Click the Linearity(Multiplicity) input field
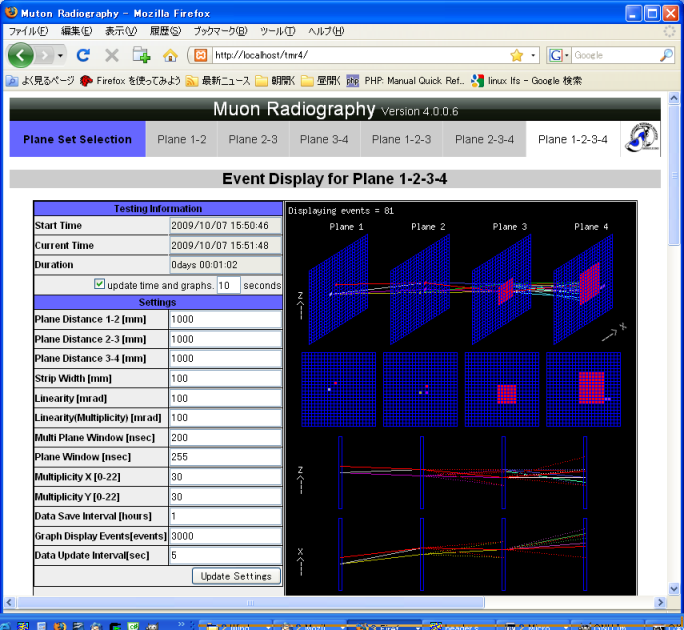 225,418
